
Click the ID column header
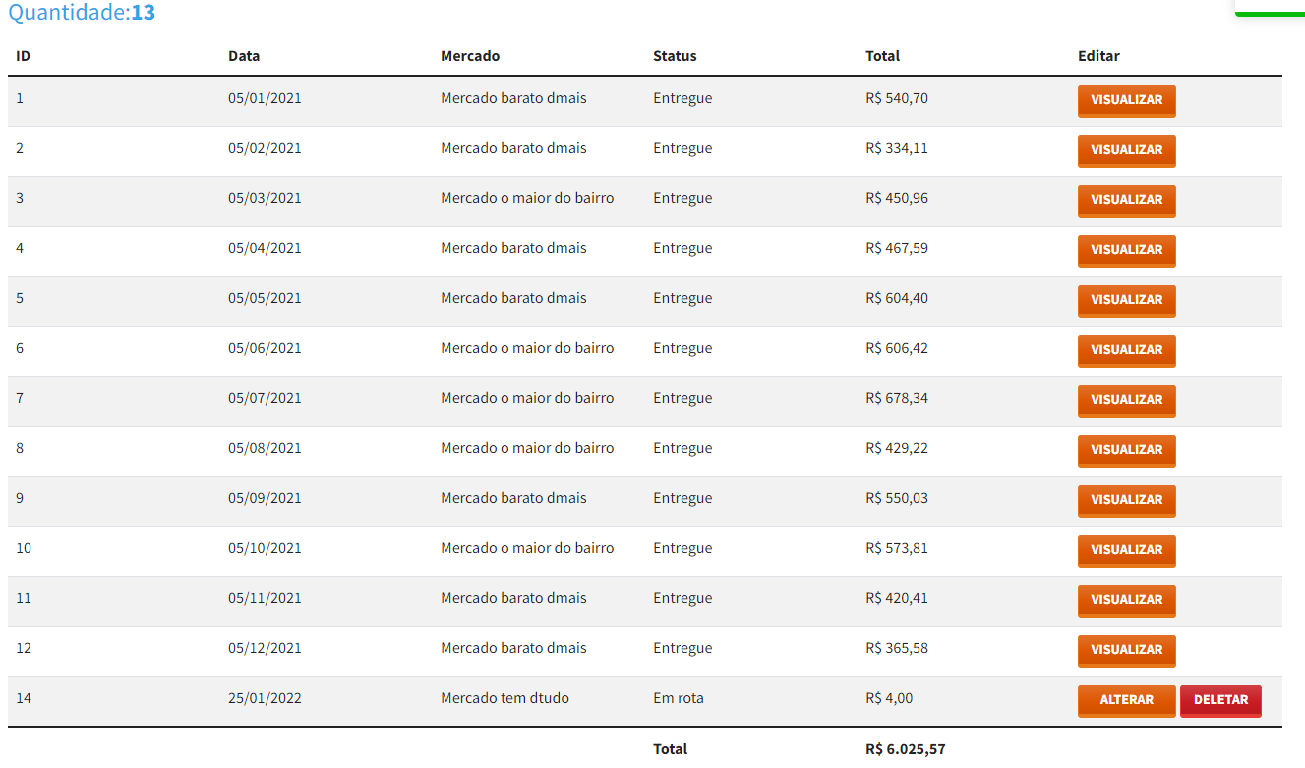[x=23, y=56]
